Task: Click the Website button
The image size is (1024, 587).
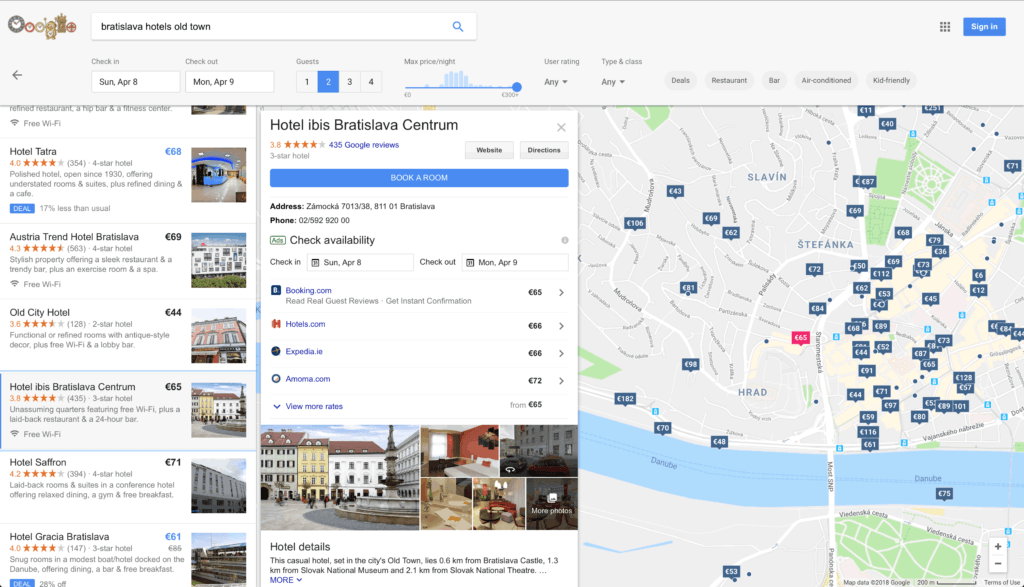Action: coord(489,150)
